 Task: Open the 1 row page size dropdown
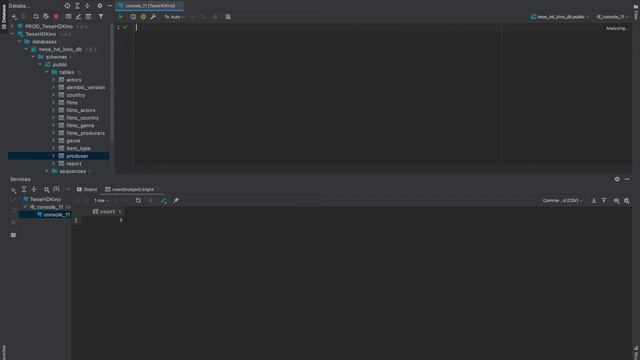tap(101, 201)
